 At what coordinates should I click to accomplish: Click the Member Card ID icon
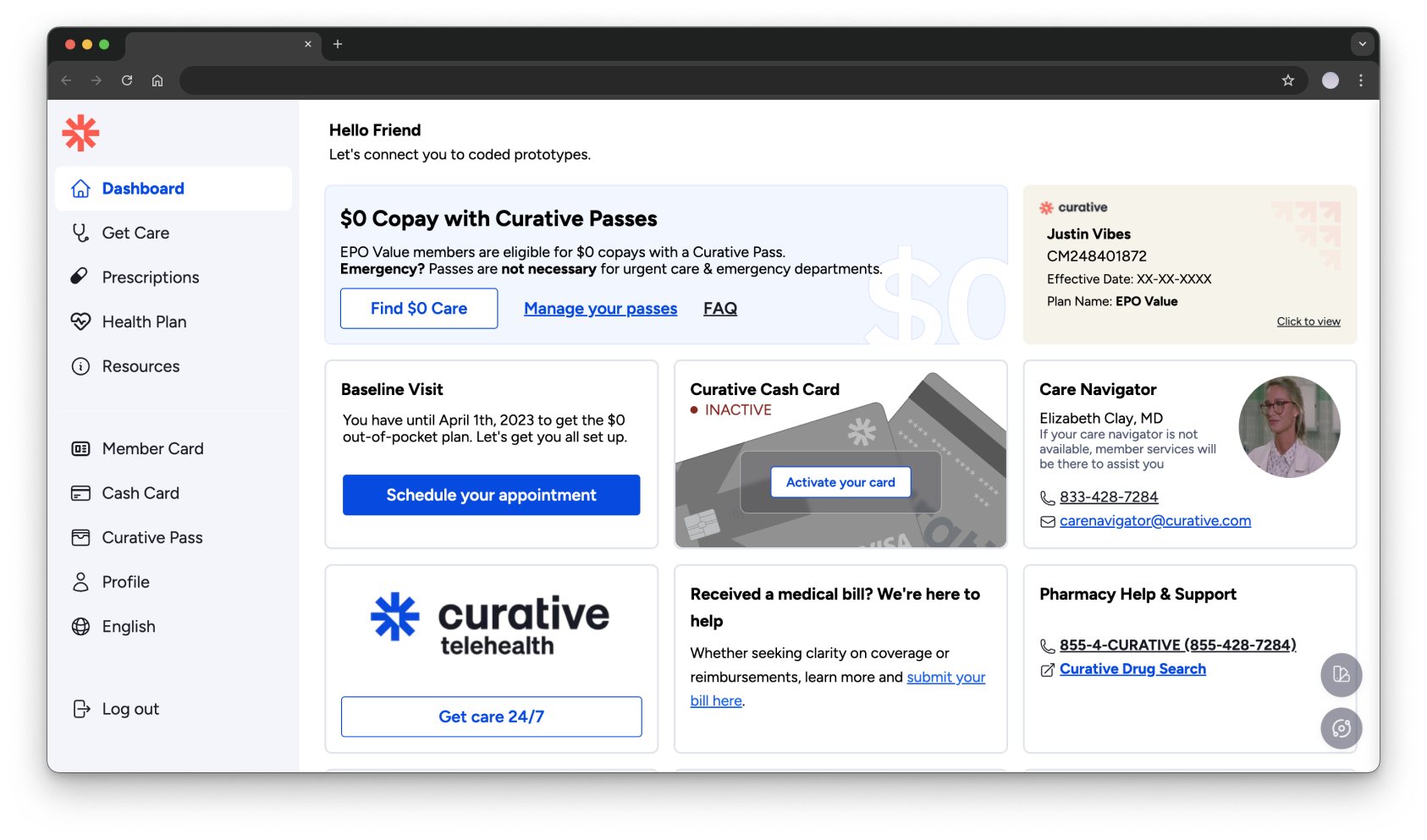80,449
